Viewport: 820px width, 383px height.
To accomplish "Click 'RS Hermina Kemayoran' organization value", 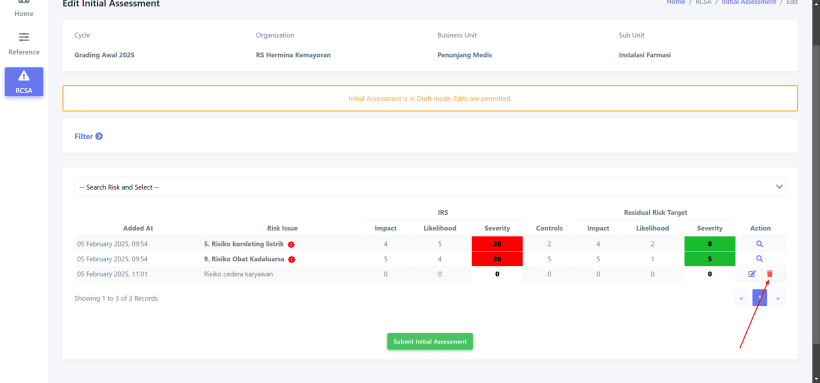I will 293,55.
